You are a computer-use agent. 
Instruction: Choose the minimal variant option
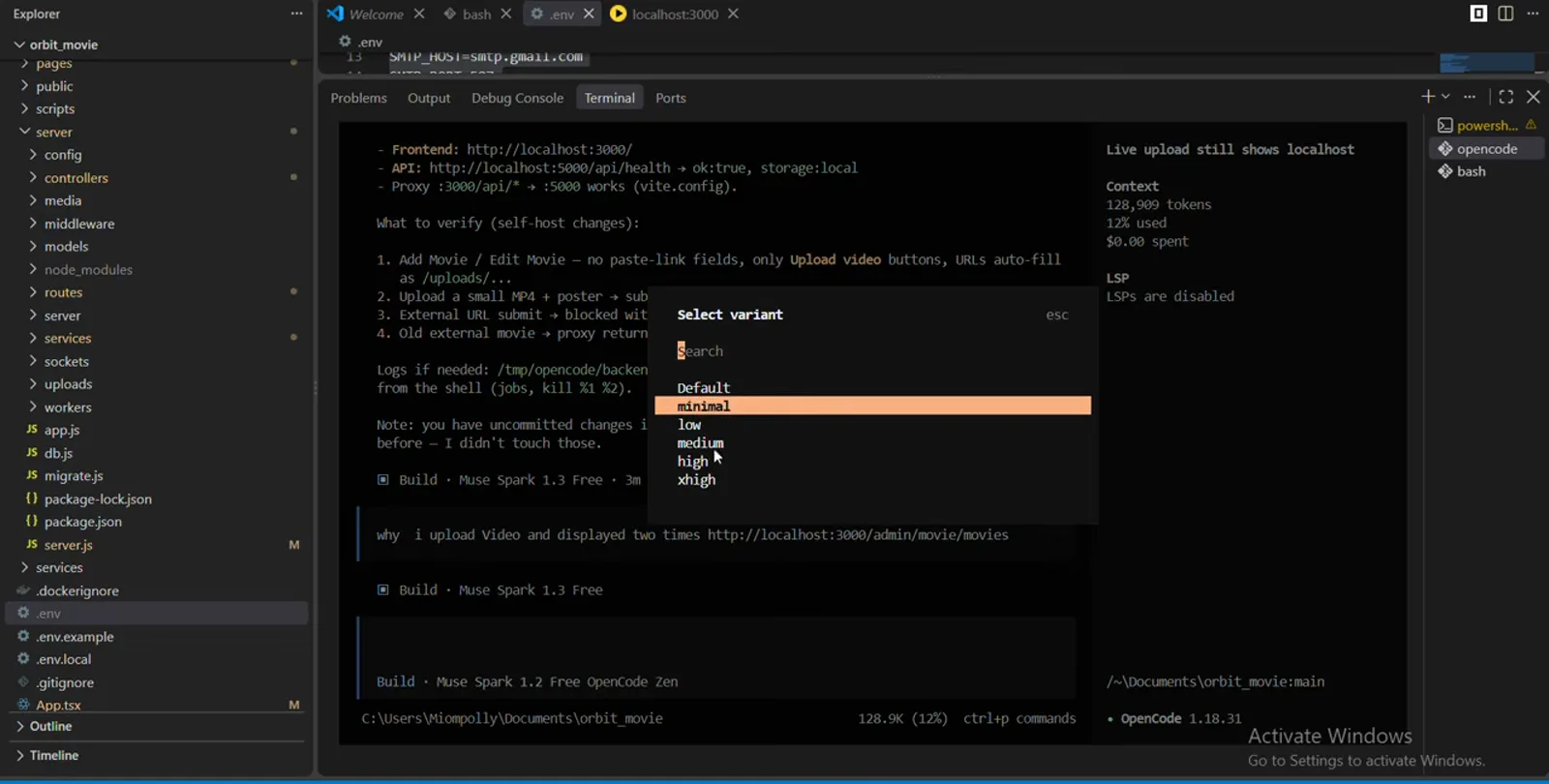click(872, 406)
